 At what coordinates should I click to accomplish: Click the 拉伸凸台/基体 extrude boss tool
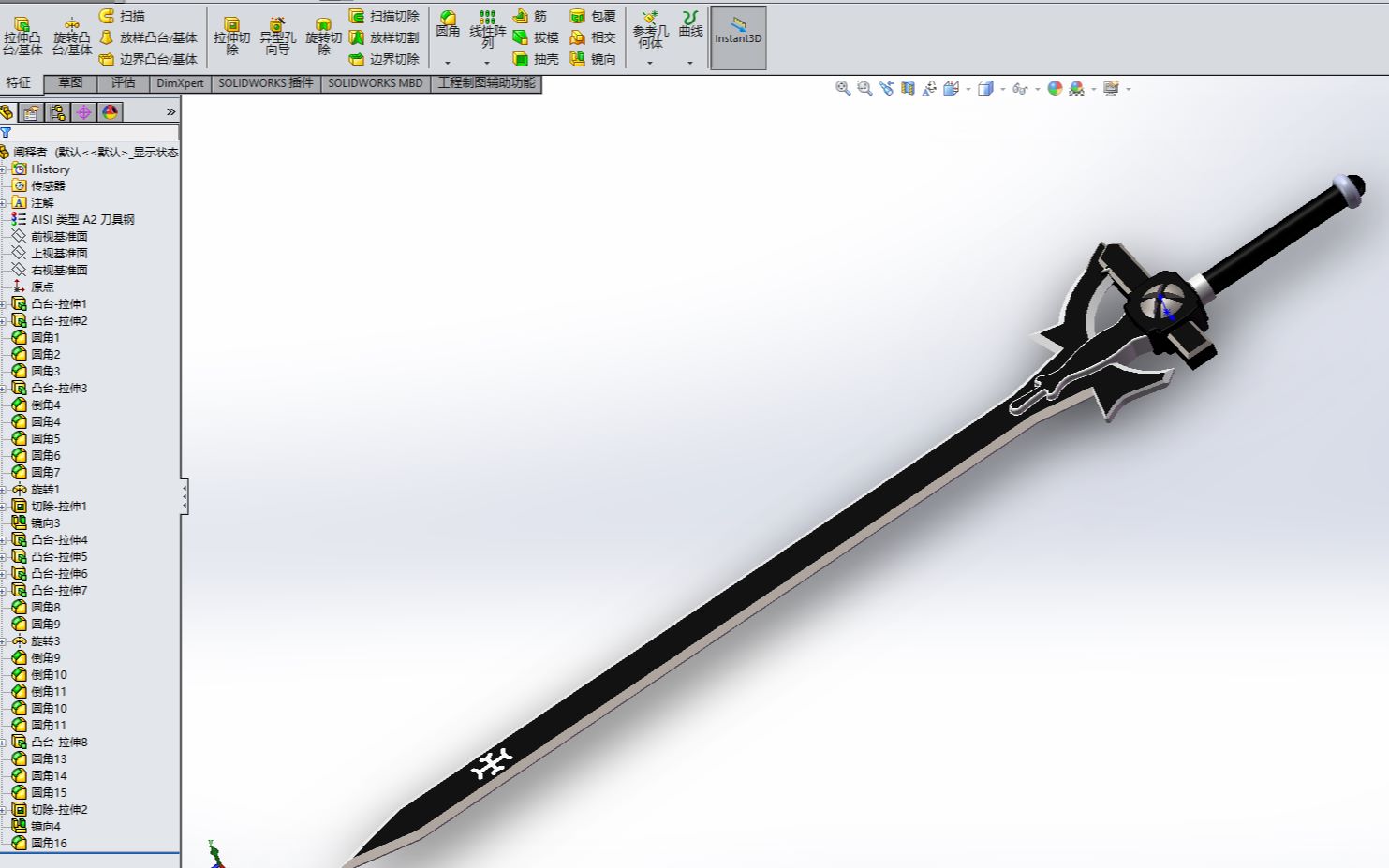[x=22, y=36]
